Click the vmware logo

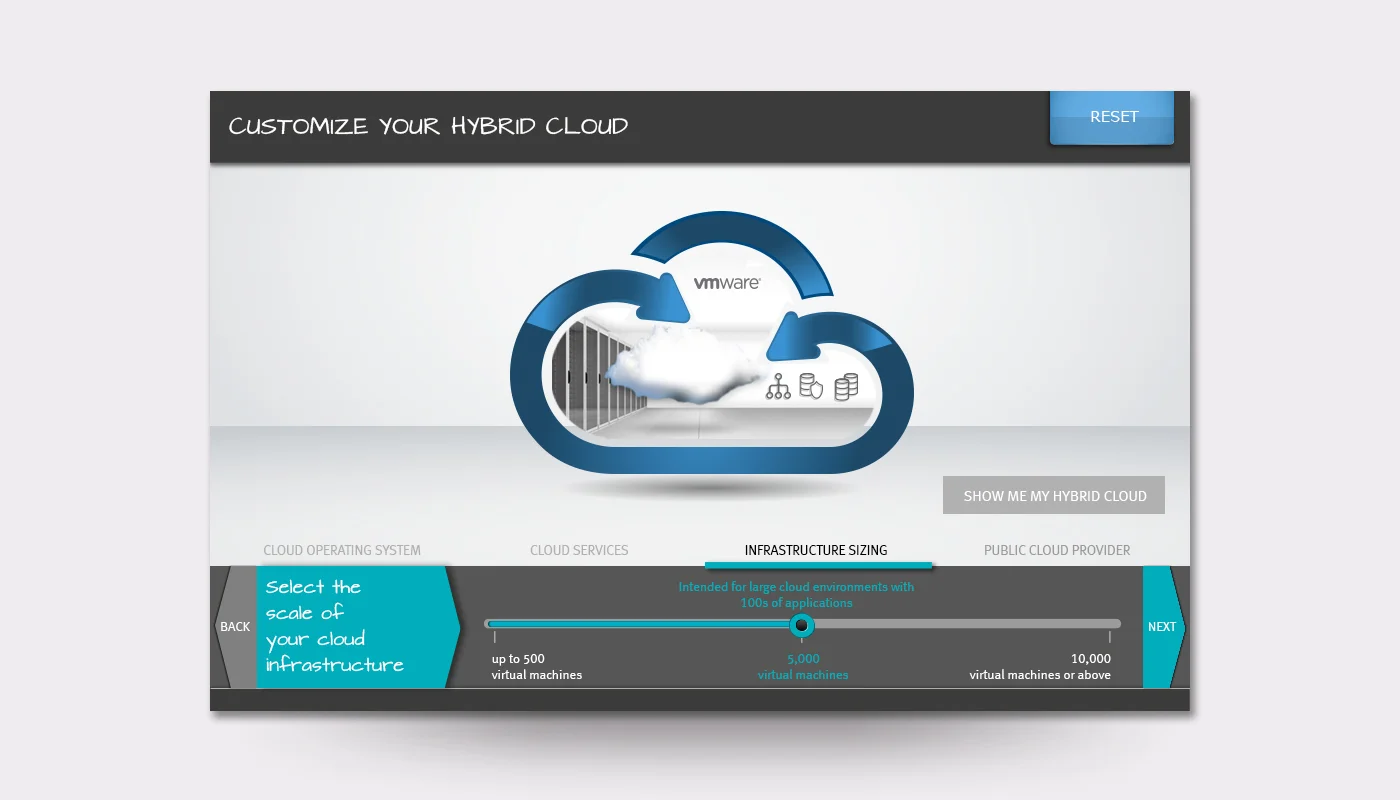pyautogui.click(x=727, y=283)
